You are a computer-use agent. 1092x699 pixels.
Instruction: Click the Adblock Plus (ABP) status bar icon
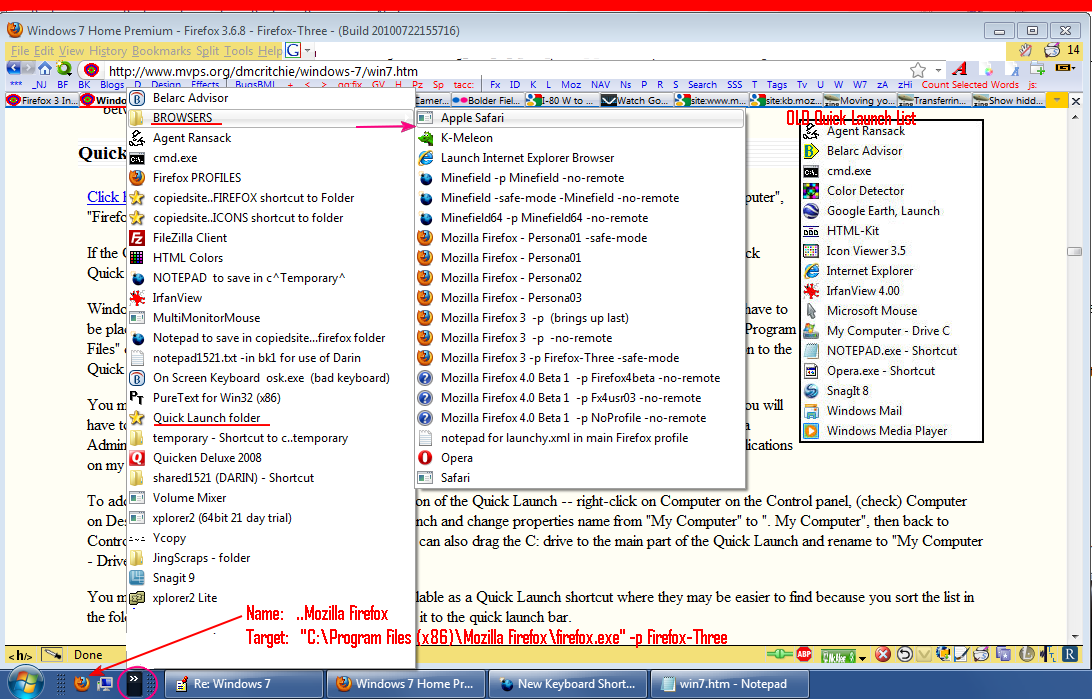(804, 654)
